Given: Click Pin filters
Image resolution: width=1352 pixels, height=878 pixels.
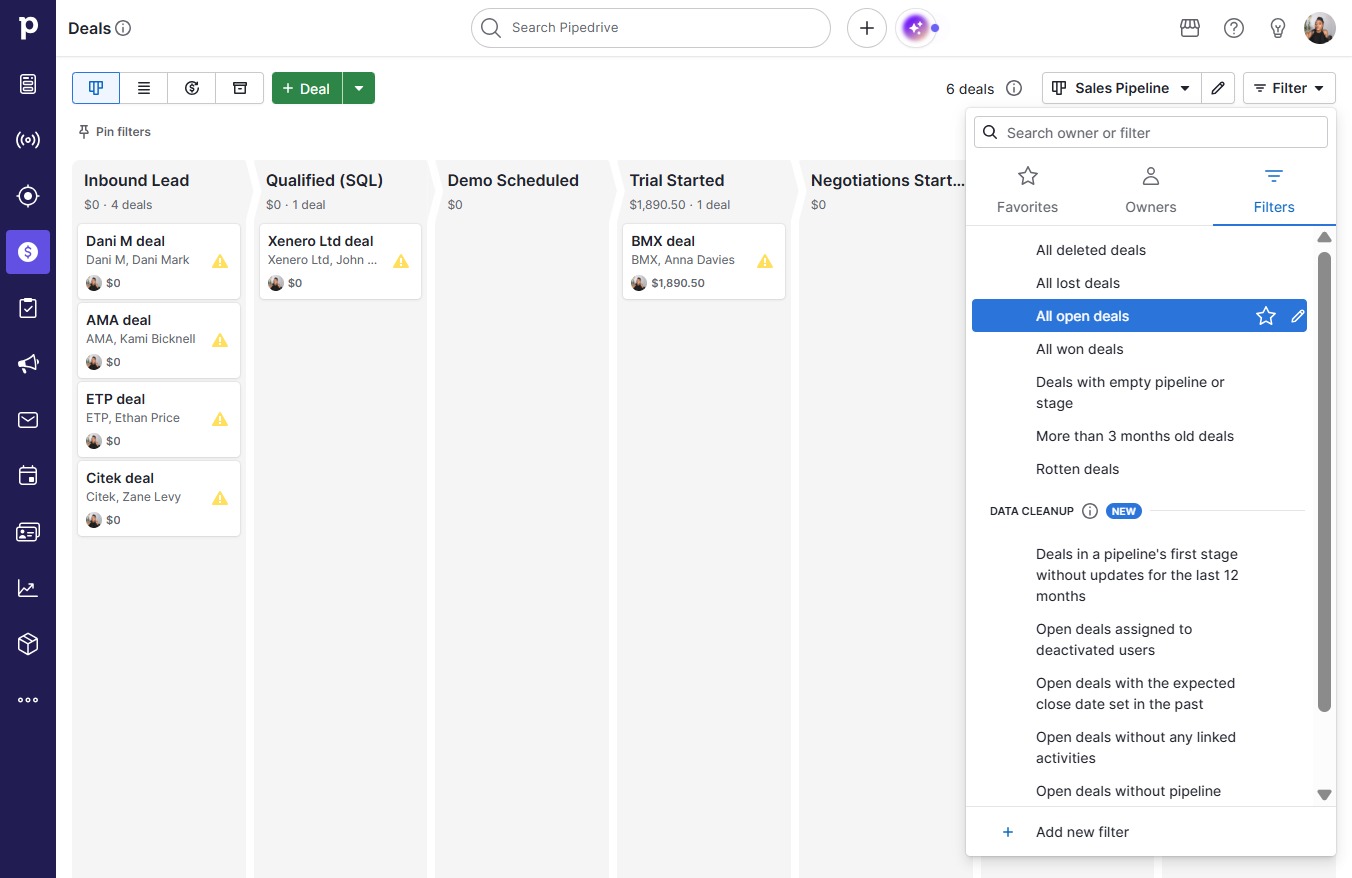Looking at the screenshot, I should [x=114, y=132].
